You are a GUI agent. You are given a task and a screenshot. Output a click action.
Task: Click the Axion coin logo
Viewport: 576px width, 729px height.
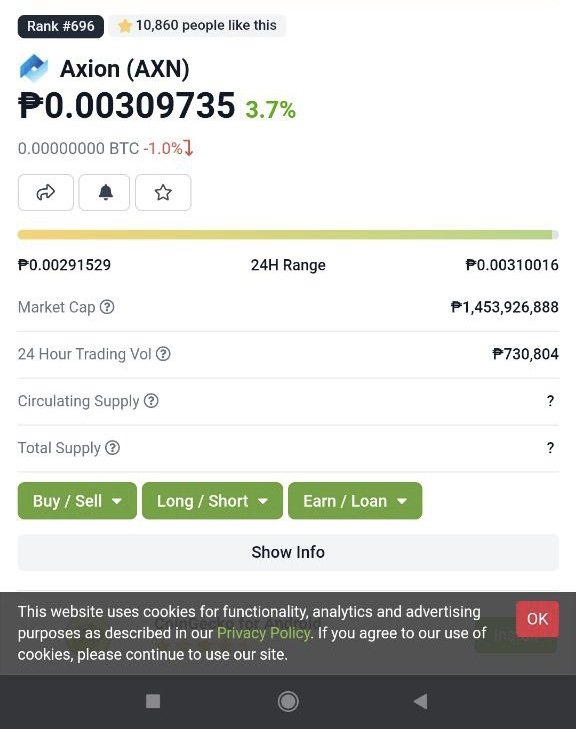[33, 68]
